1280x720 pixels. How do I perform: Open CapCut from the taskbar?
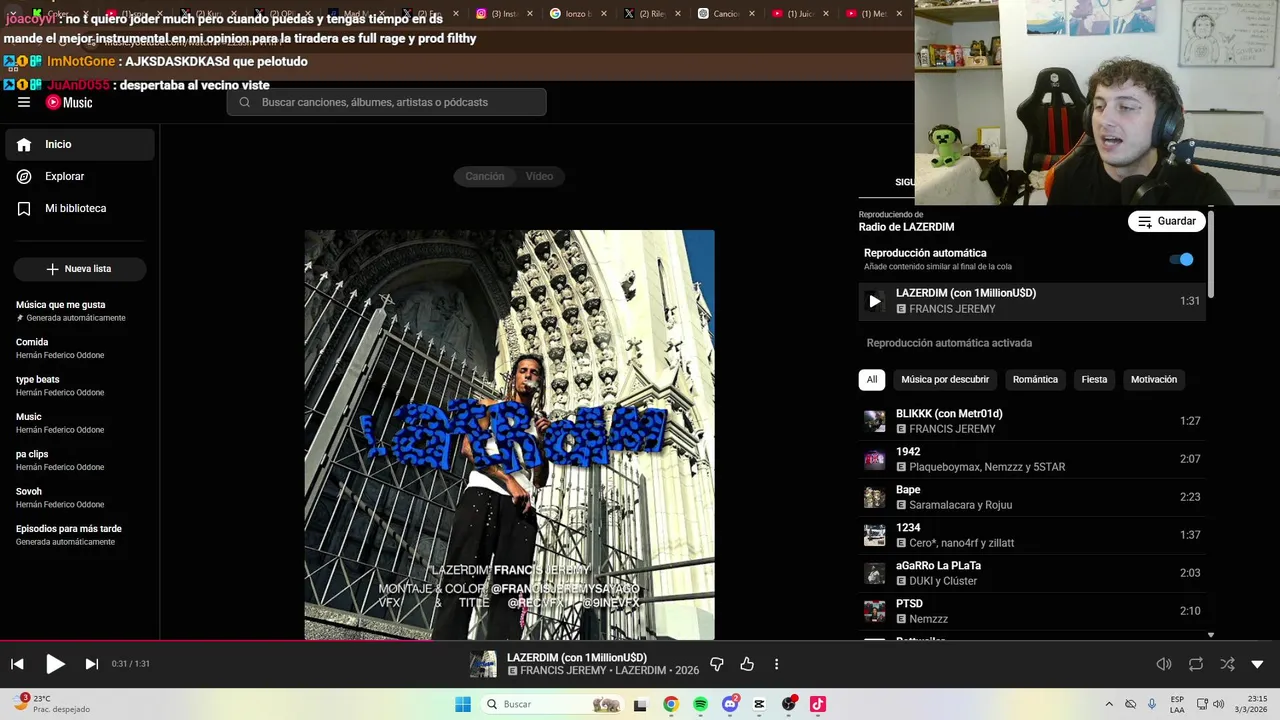pyautogui.click(x=759, y=704)
